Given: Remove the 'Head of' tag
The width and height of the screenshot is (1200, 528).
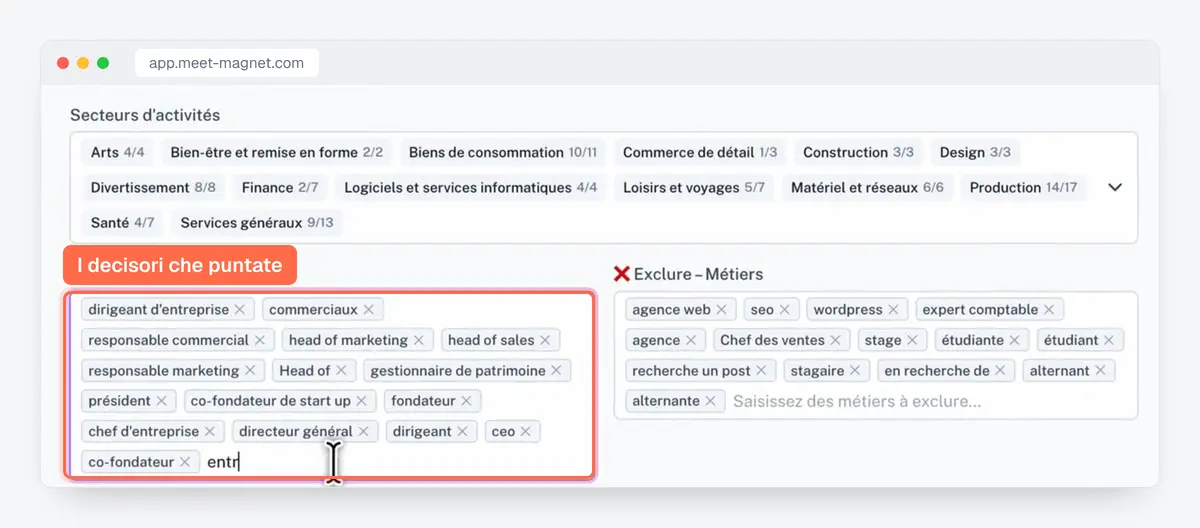Looking at the screenshot, I should 341,371.
